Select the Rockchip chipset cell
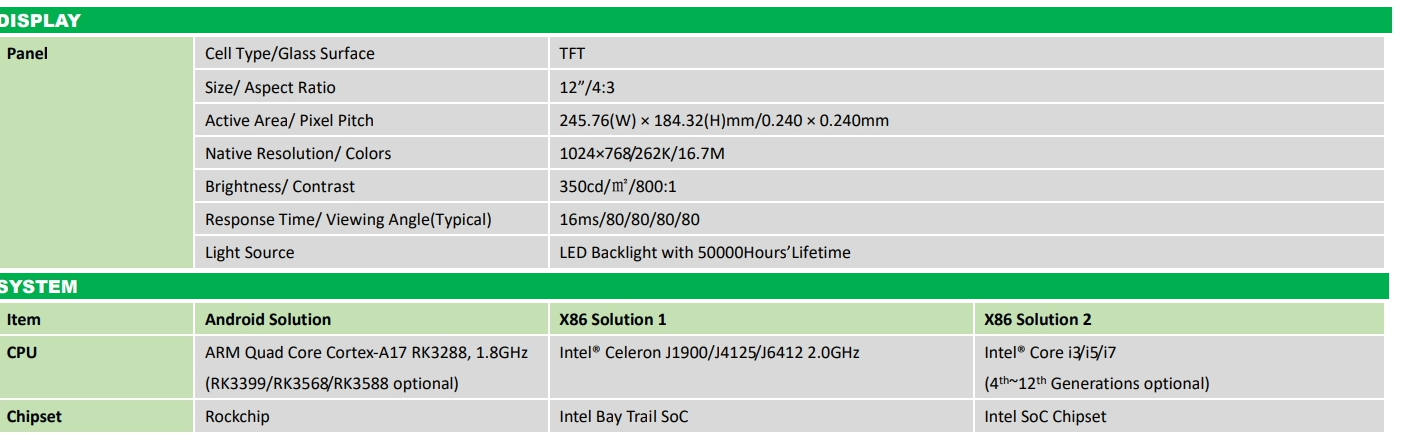The image size is (1402, 433). pyautogui.click(x=237, y=417)
